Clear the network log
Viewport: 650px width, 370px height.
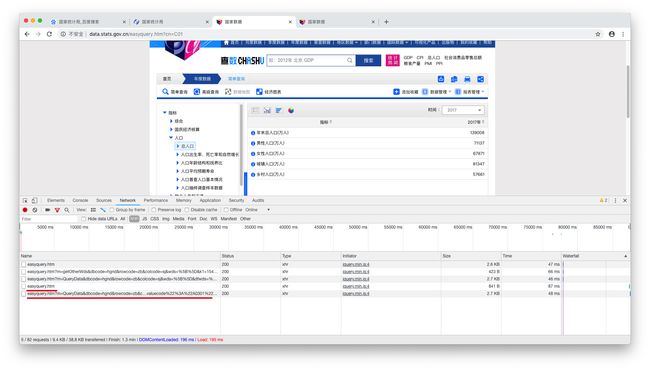tap(35, 210)
